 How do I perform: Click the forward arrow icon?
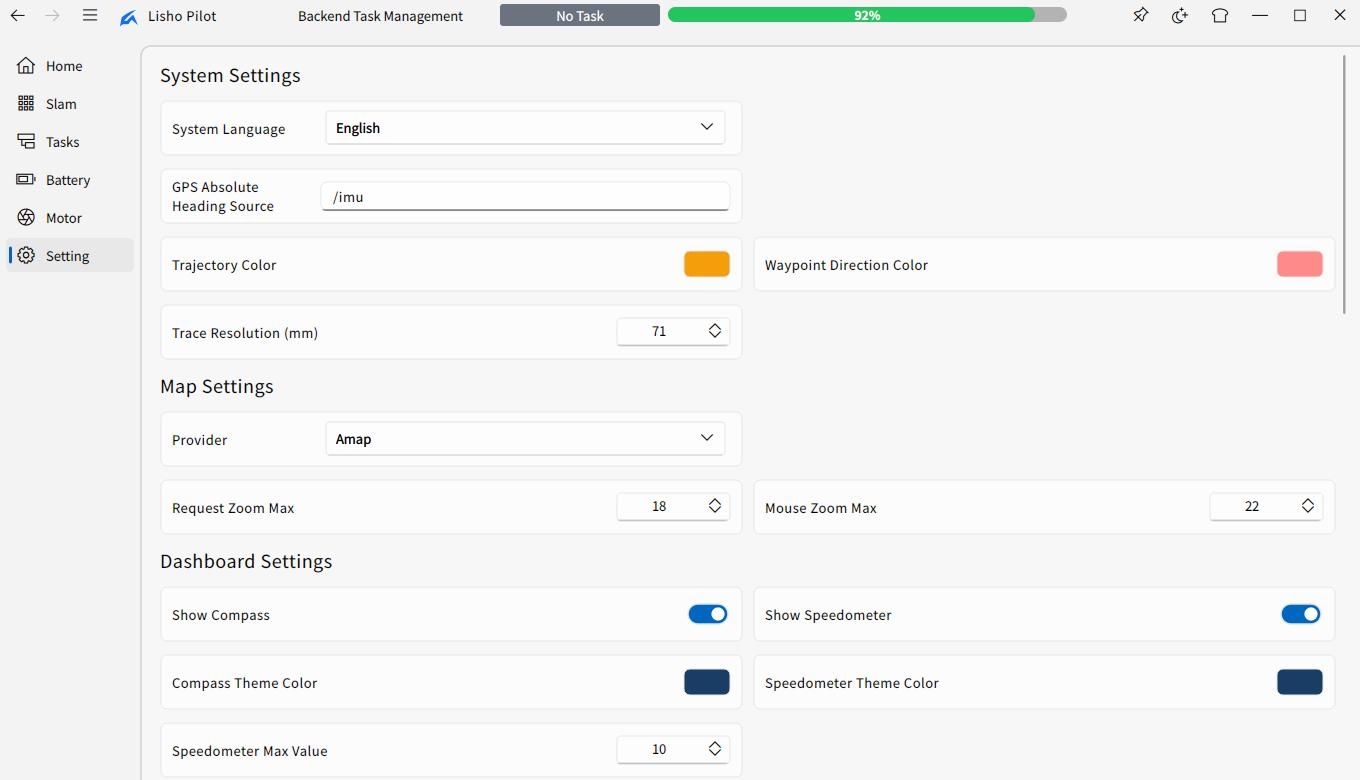pos(52,16)
